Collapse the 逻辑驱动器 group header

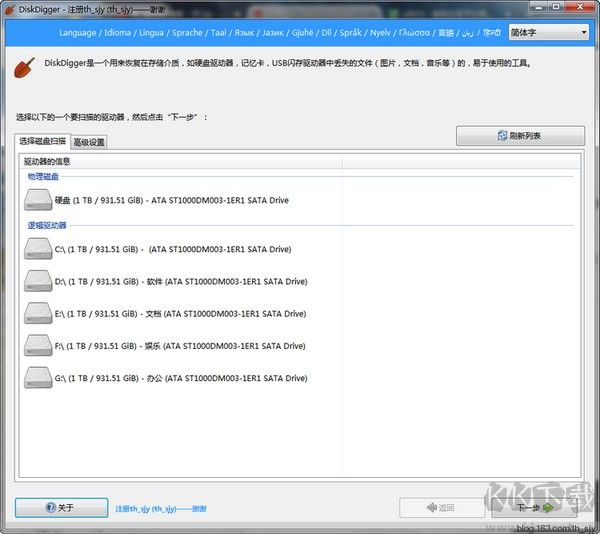tap(47, 225)
